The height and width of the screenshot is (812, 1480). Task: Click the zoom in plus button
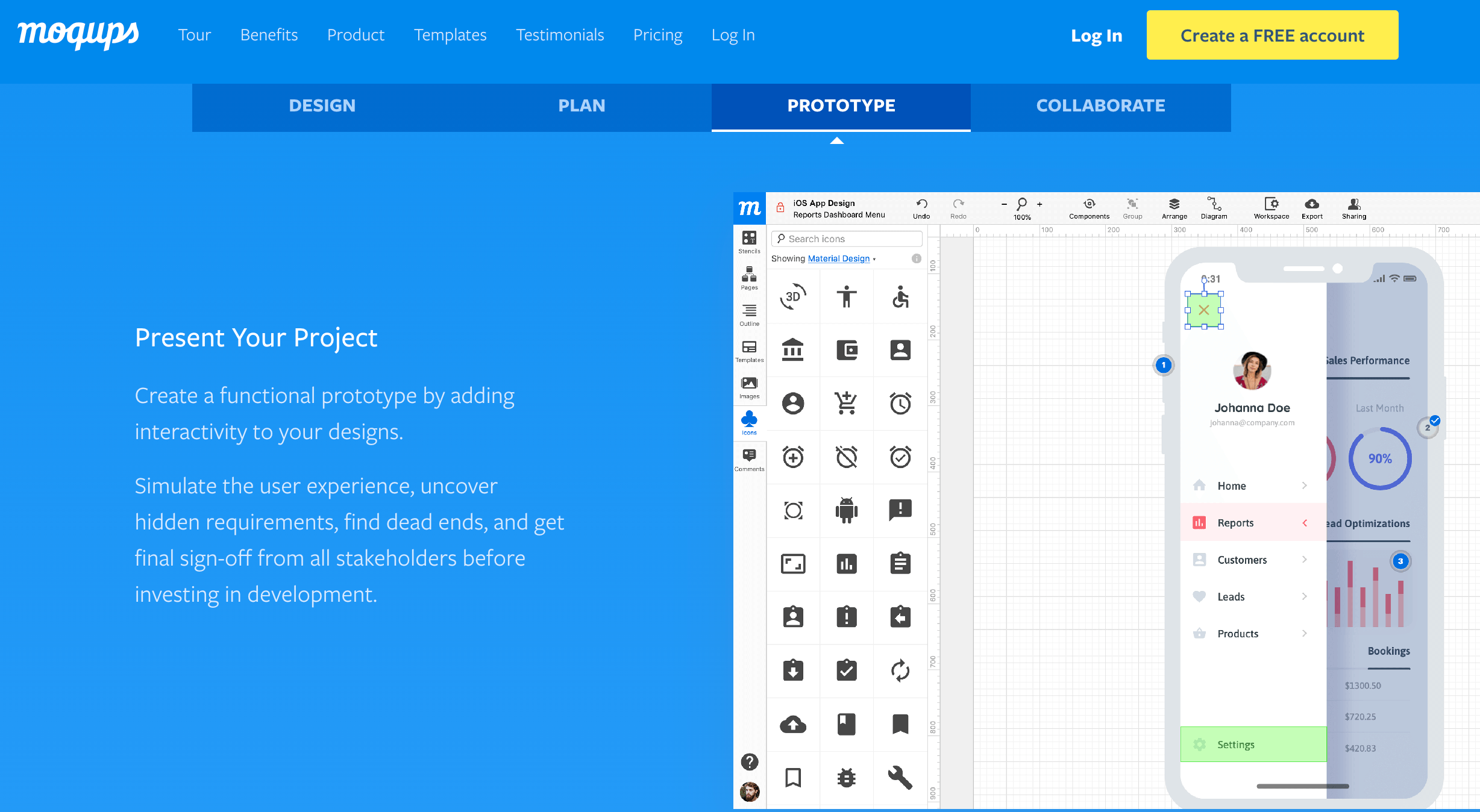(1039, 204)
